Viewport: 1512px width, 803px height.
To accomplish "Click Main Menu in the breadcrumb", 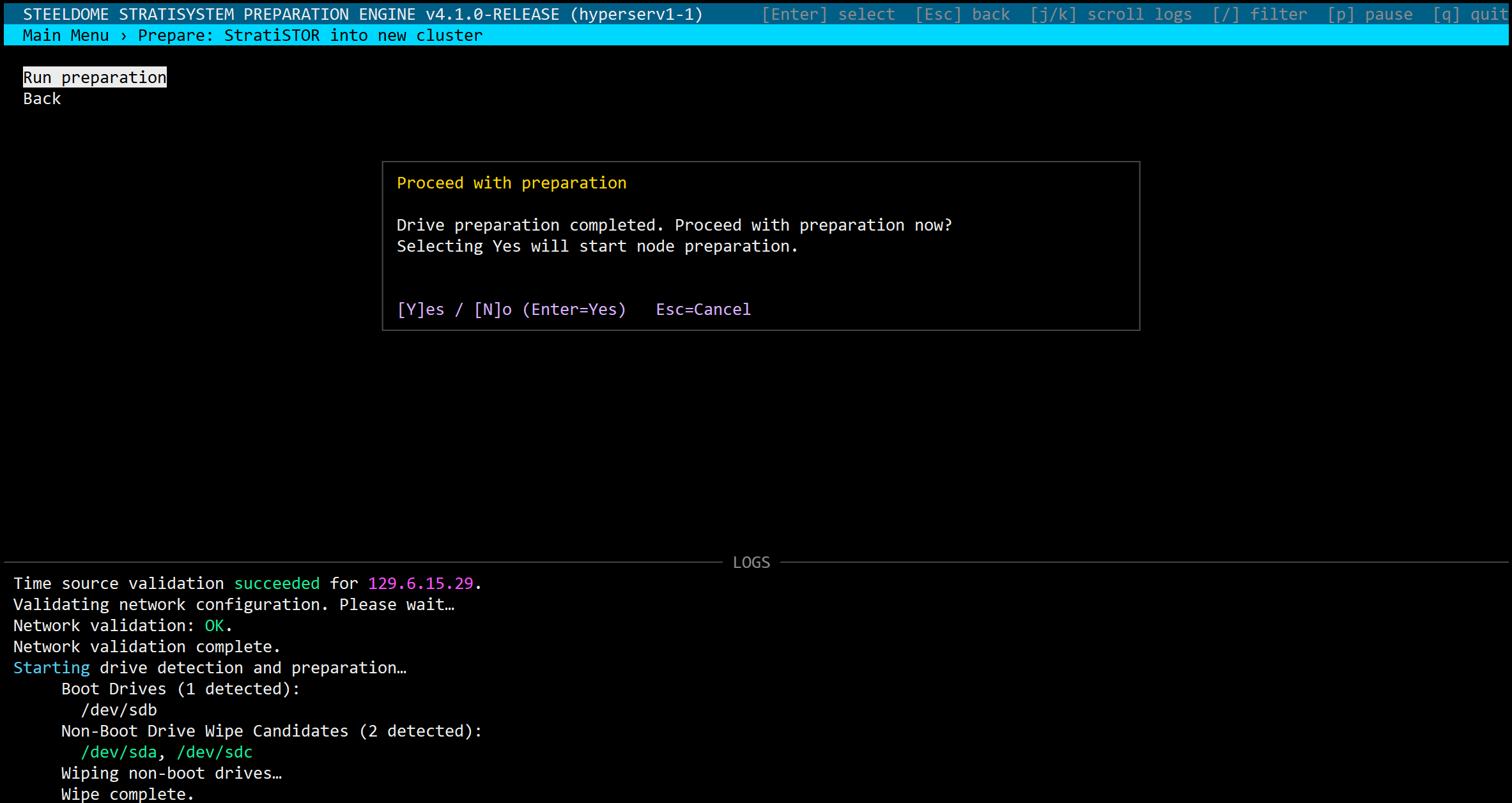I will coord(66,36).
